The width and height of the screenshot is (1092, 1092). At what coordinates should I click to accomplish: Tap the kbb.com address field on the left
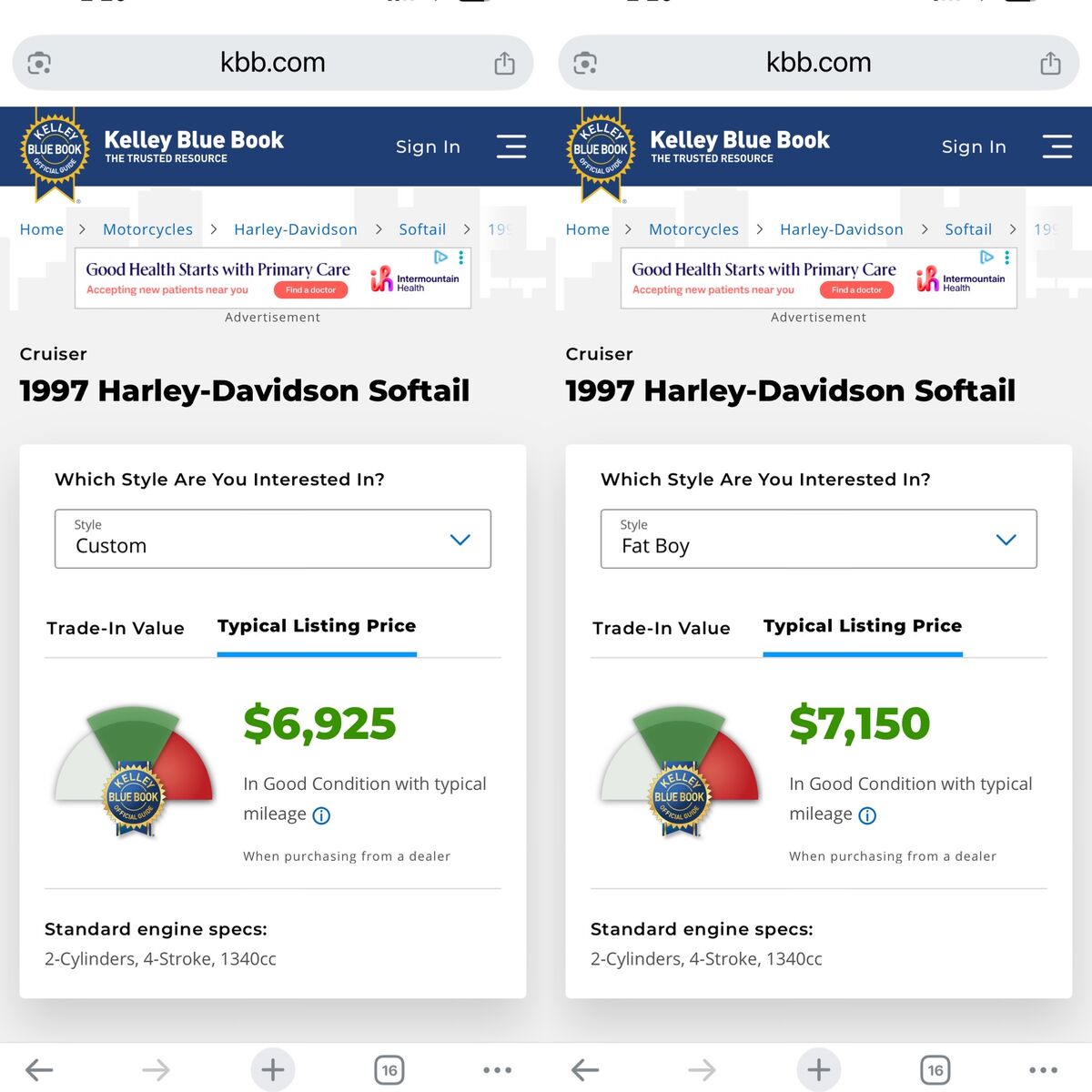[x=273, y=63]
